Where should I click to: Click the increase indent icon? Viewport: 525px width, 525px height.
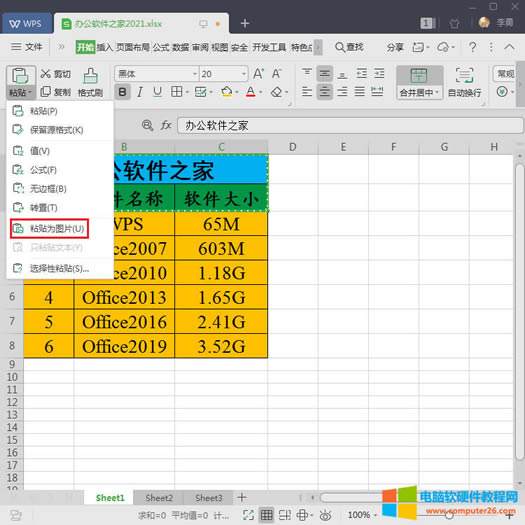coord(379,73)
